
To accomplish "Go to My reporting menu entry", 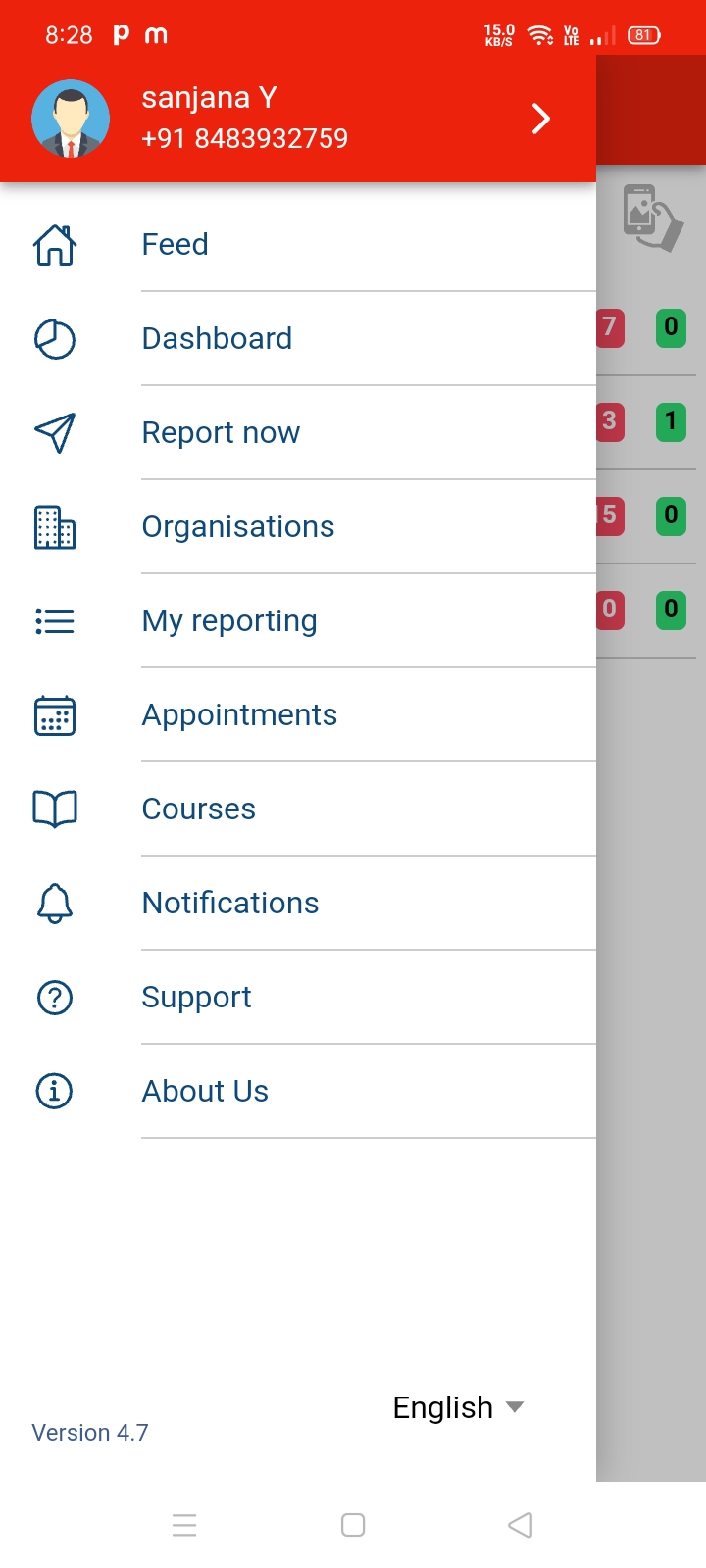I will tap(229, 621).
